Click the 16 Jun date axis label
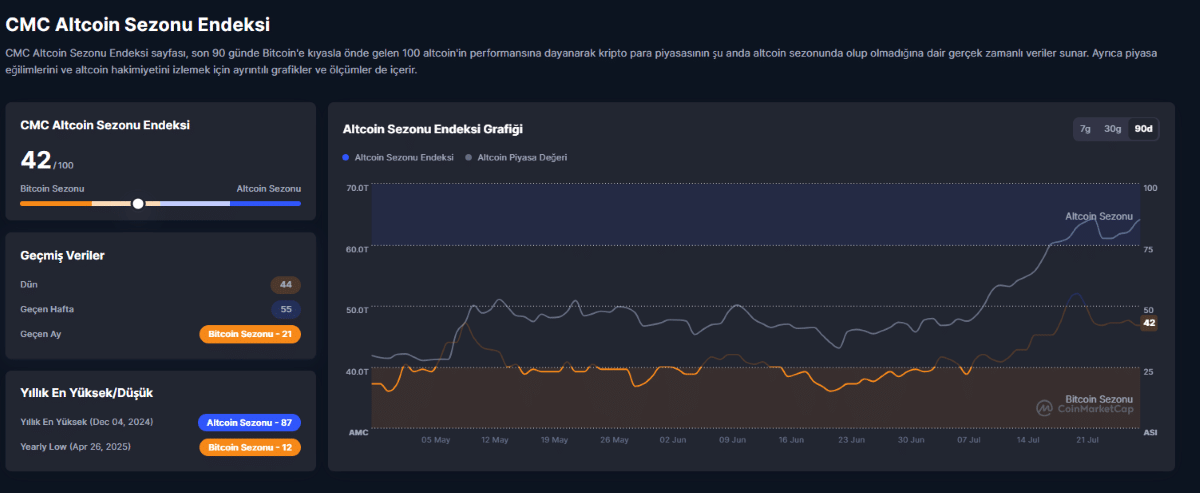 coord(791,439)
